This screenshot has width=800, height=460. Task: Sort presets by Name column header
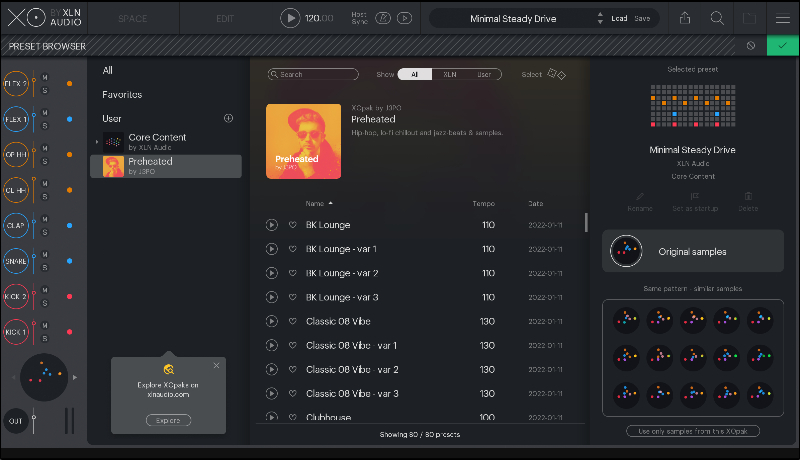tap(319, 203)
